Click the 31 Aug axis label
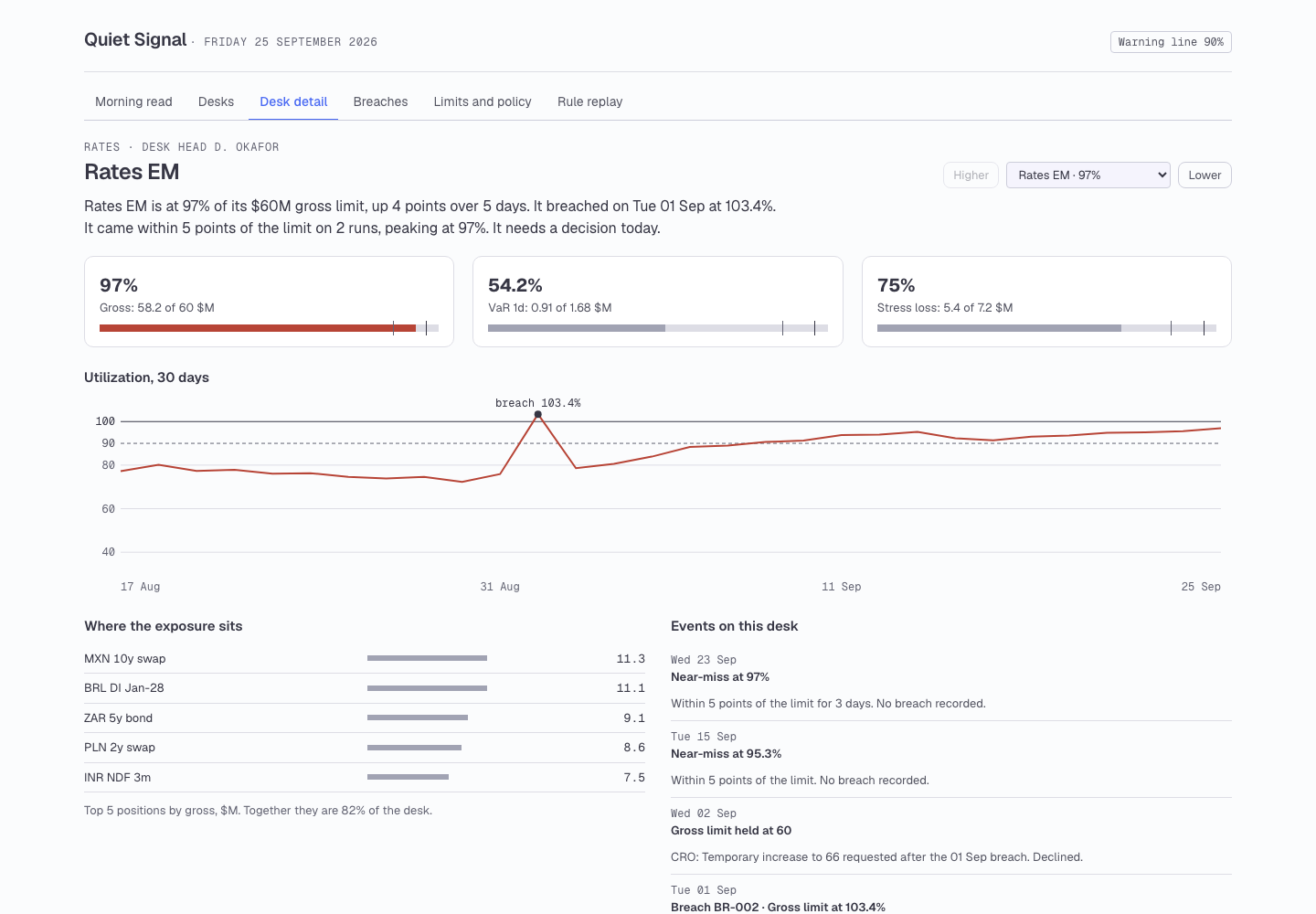The image size is (1316, 914). click(500, 587)
